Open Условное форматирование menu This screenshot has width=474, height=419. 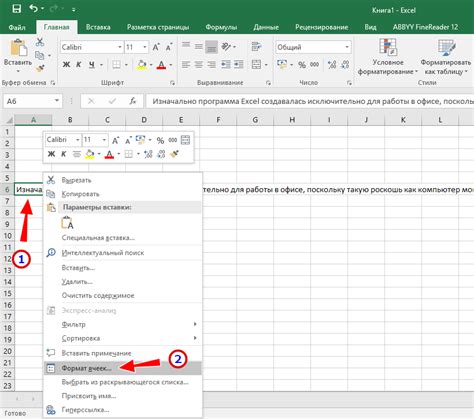388,57
